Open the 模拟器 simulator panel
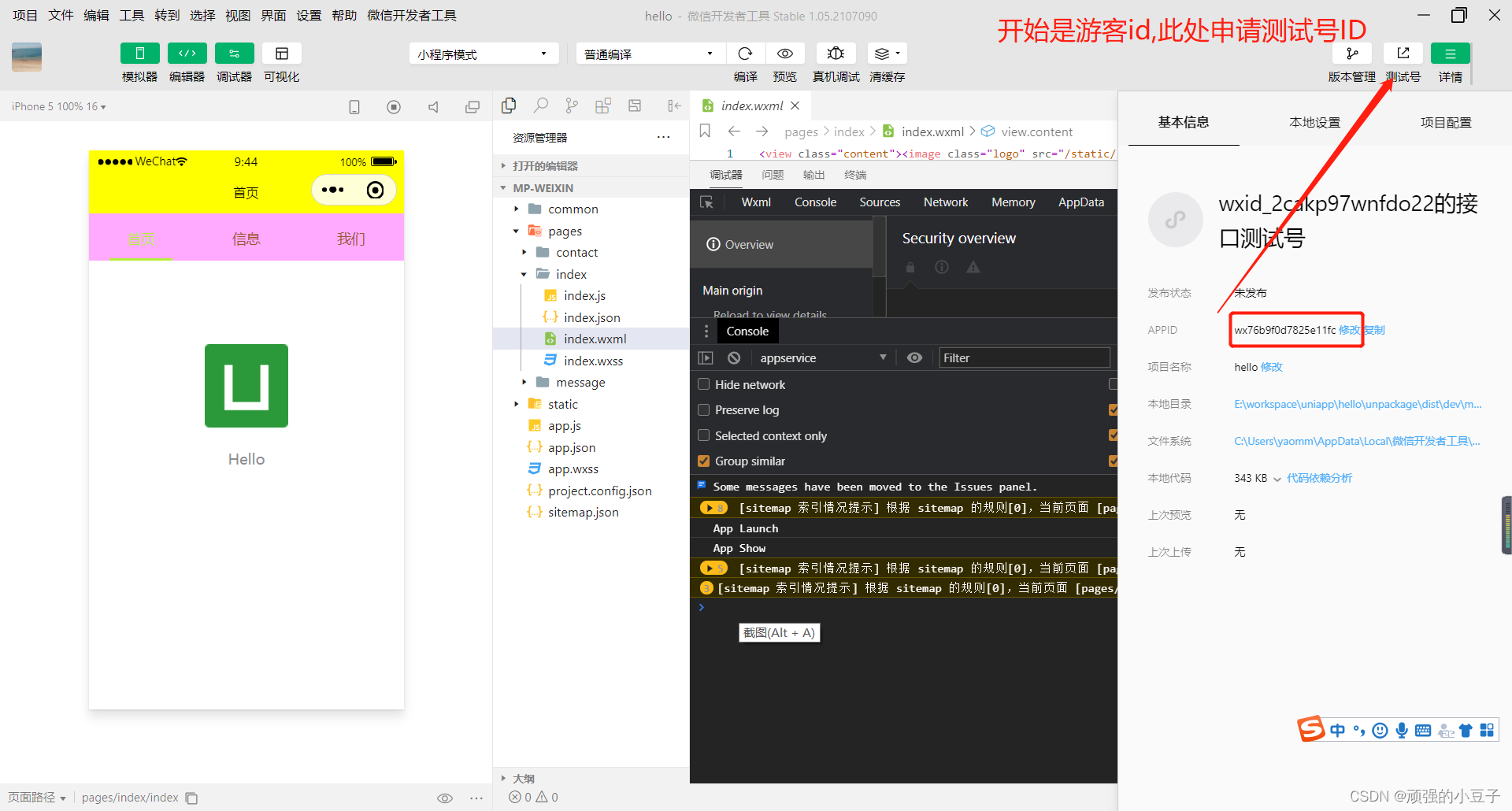 pyautogui.click(x=139, y=53)
